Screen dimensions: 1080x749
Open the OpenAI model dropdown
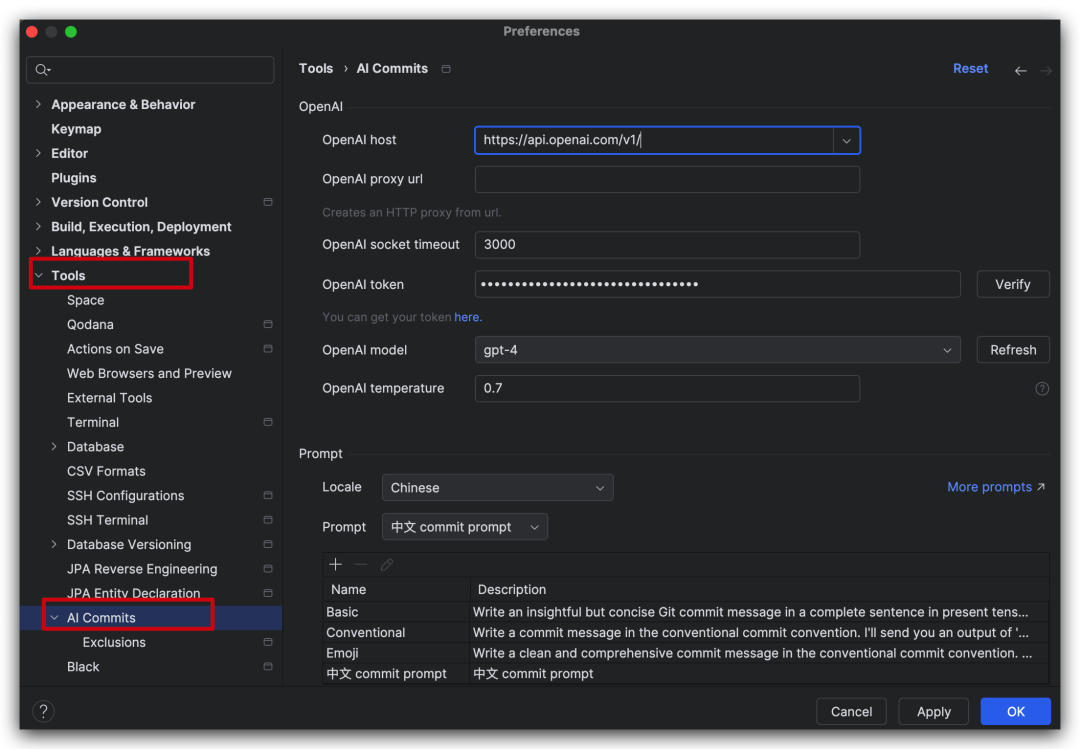point(717,350)
